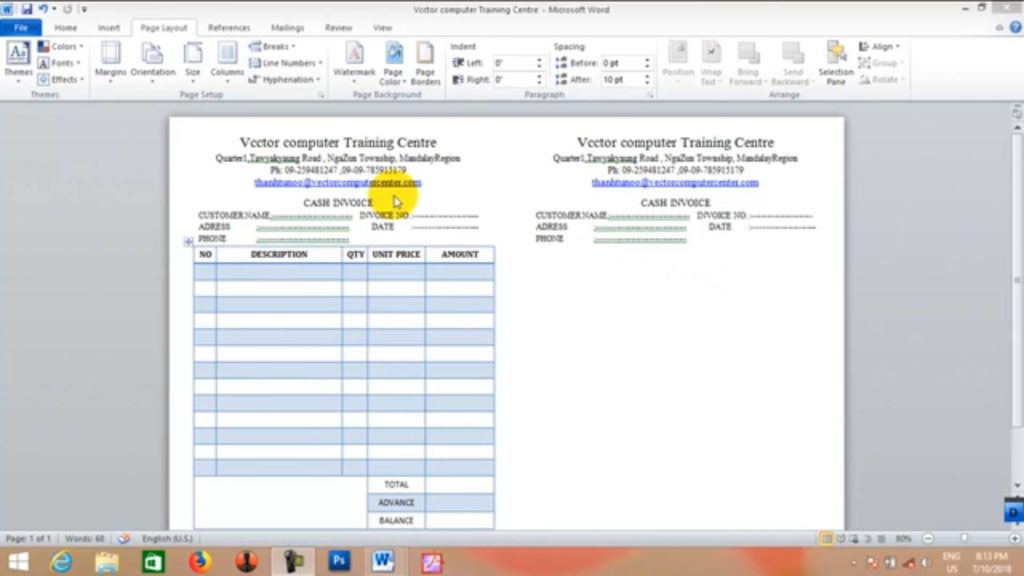Viewport: 1024px width, 576px height.
Task: Expand the Line Numbers dropdown
Action: (x=286, y=63)
